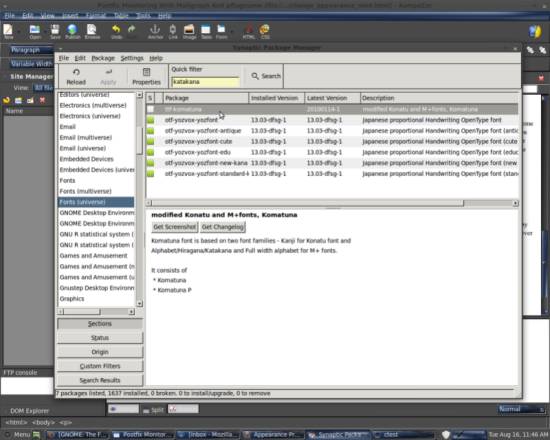Image resolution: width=550 pixels, height=440 pixels.
Task: Click the Anchor icon in Kompozer toolbar
Action: (155, 31)
